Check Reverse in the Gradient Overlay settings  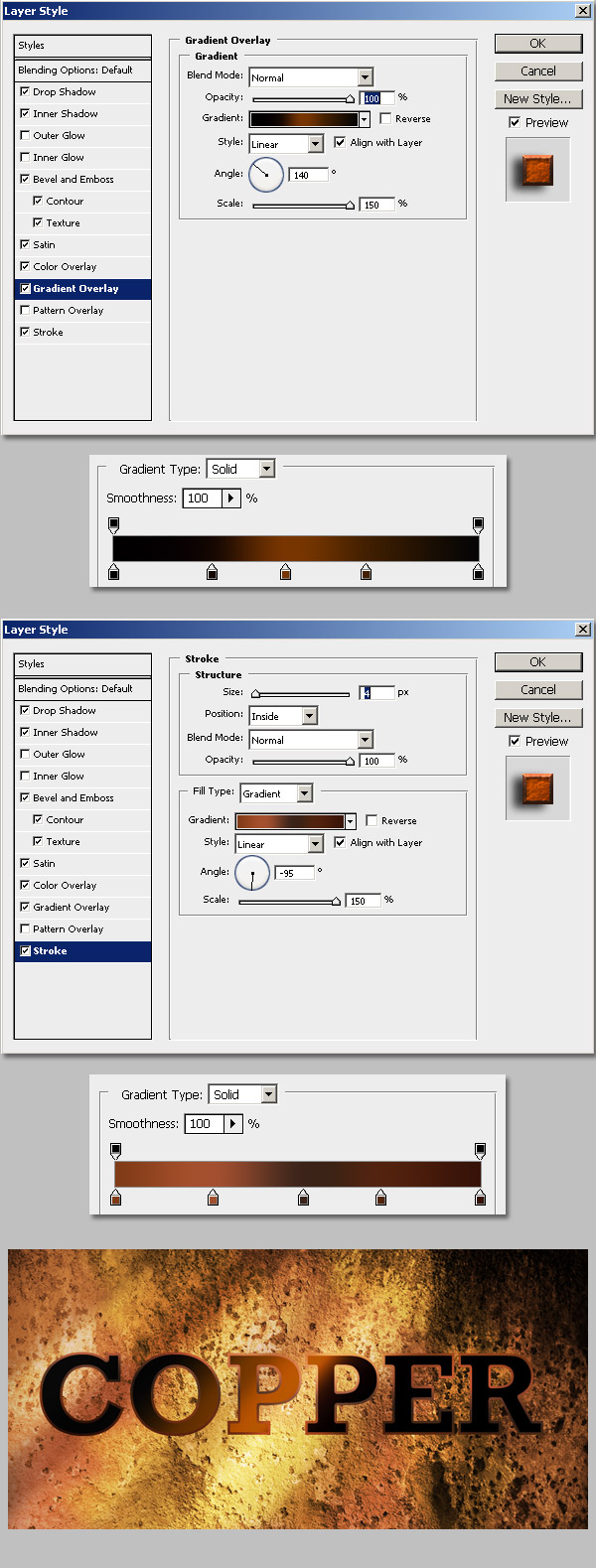[385, 118]
